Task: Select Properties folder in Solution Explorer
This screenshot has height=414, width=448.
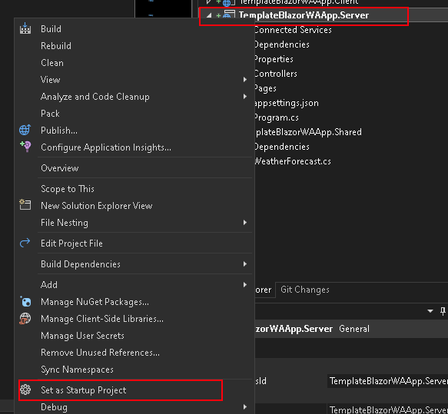Action: tap(273, 59)
